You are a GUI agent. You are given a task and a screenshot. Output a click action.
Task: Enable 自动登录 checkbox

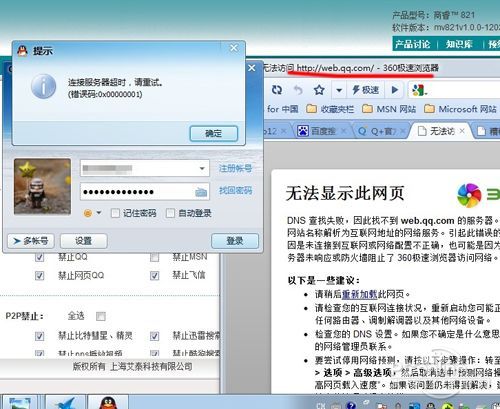click(170, 213)
